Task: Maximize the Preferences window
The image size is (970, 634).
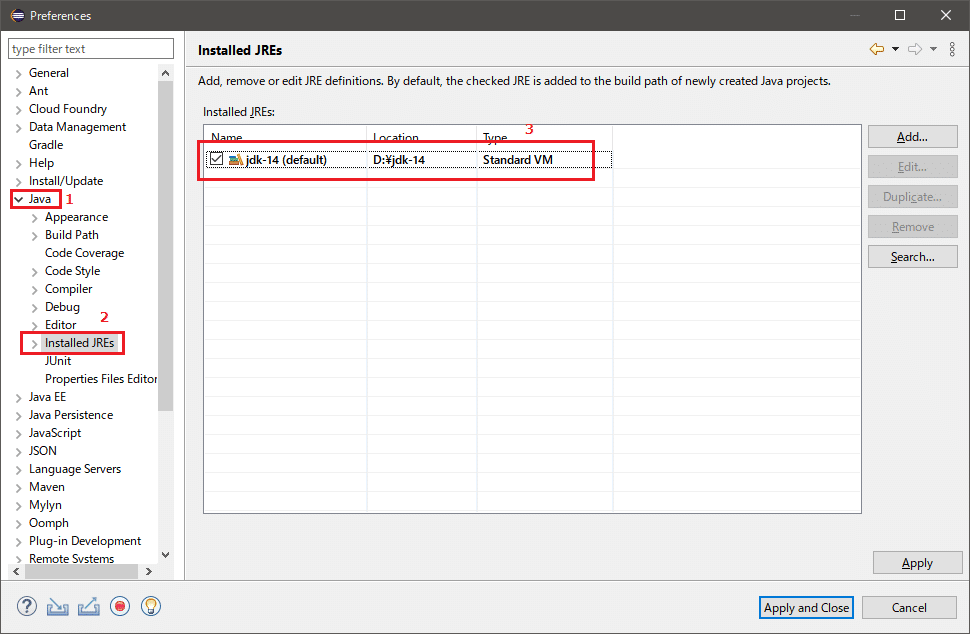Action: click(x=900, y=15)
